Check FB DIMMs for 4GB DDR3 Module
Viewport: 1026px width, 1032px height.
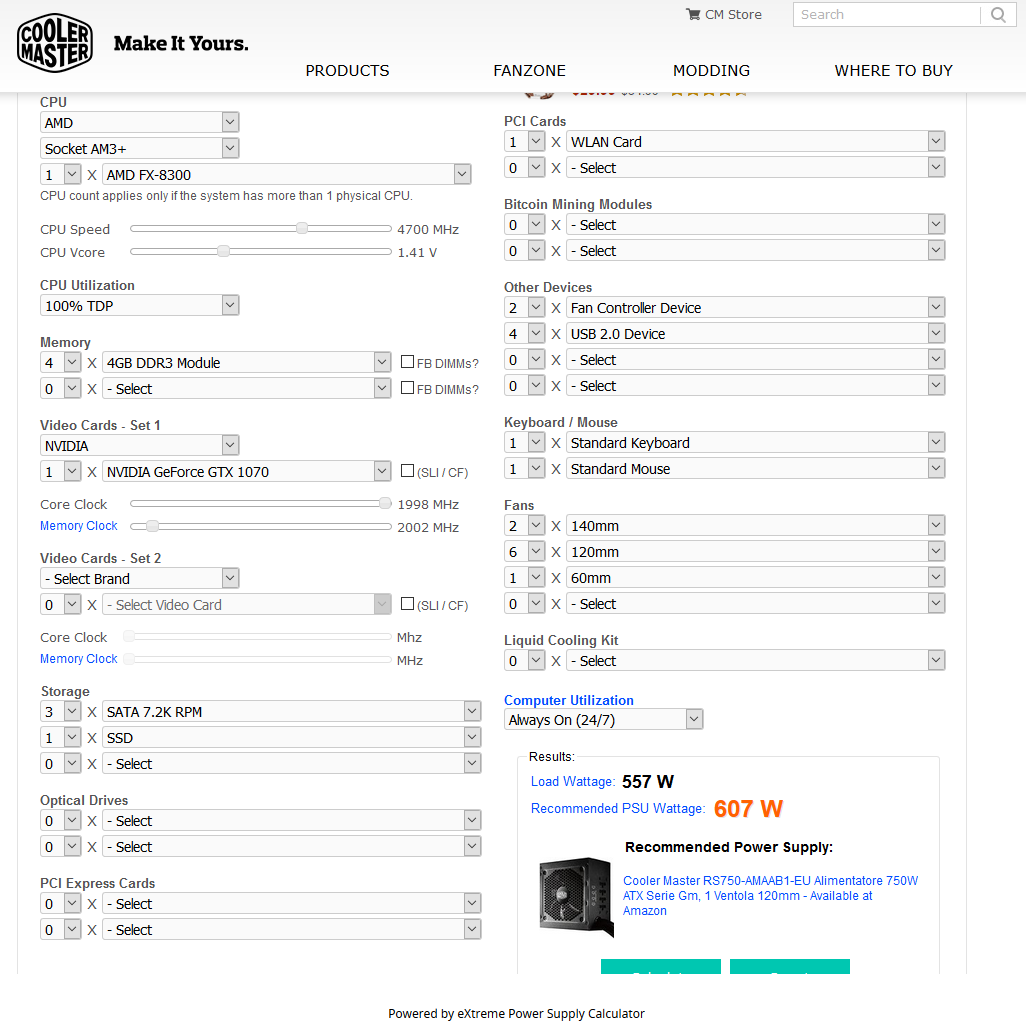[407, 361]
